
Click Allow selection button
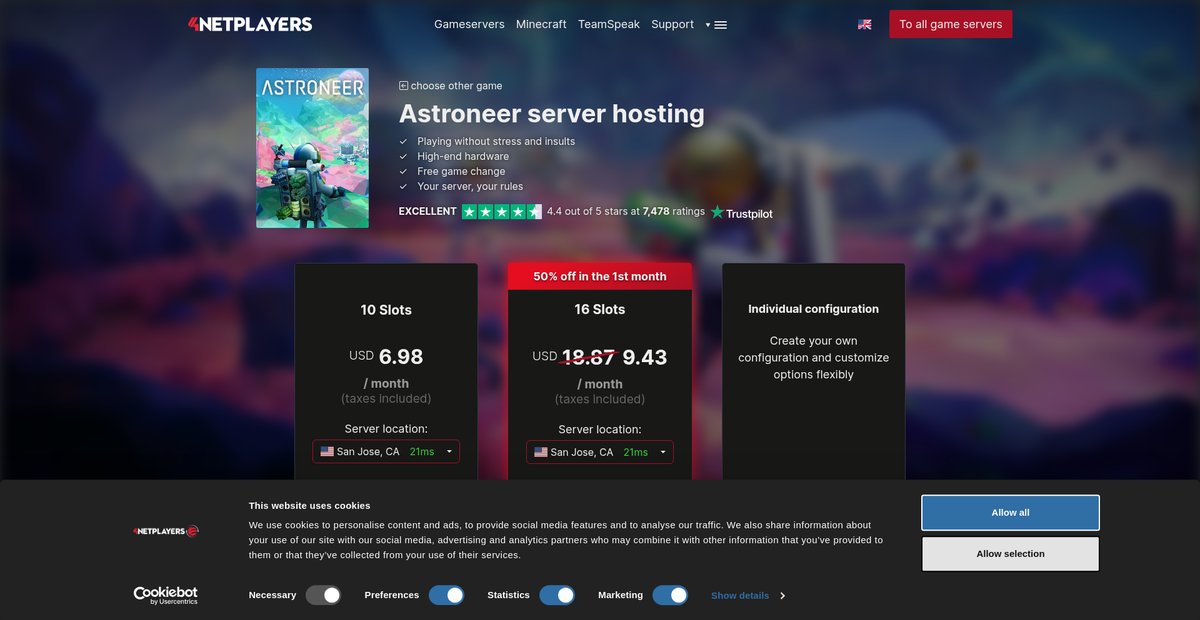point(1010,554)
